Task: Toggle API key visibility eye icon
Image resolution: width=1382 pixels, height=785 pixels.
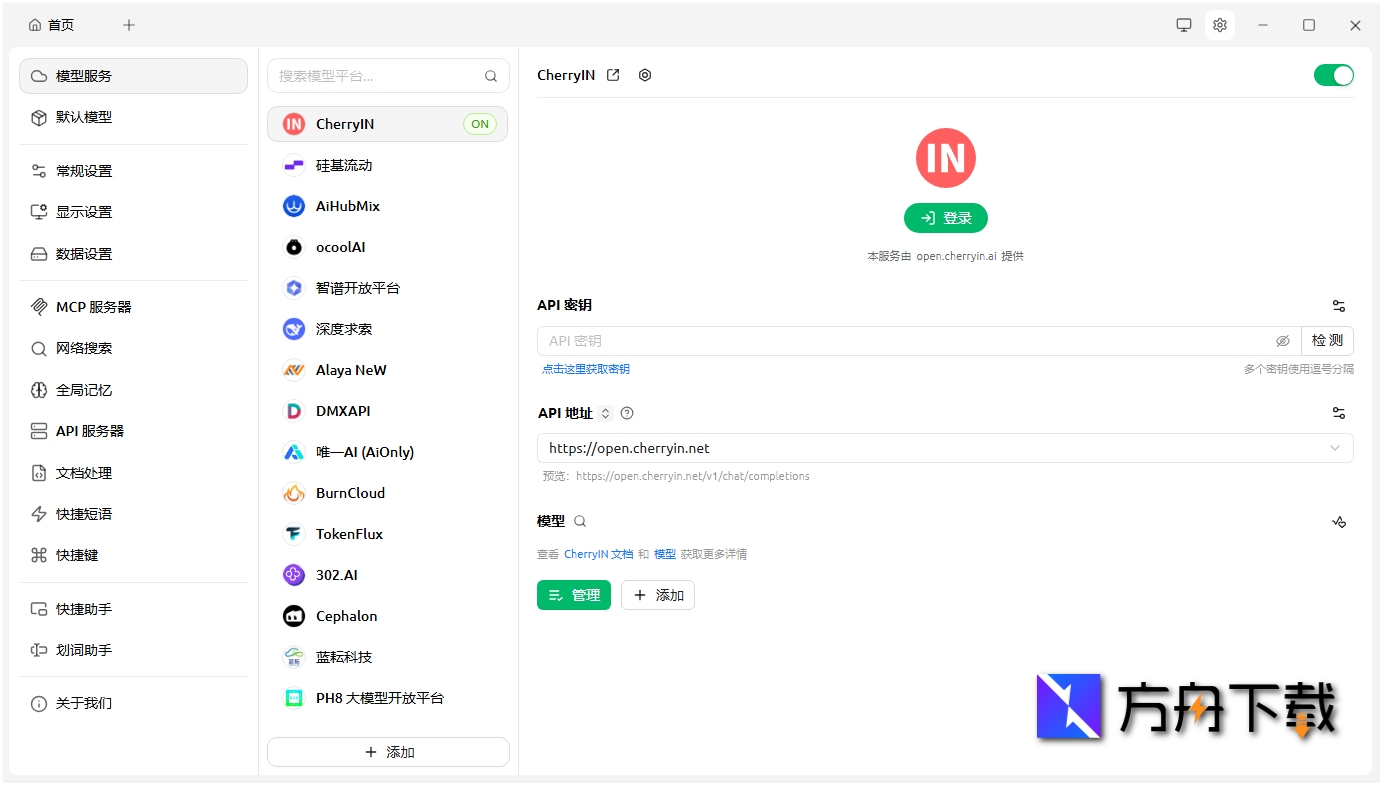Action: pos(1283,341)
